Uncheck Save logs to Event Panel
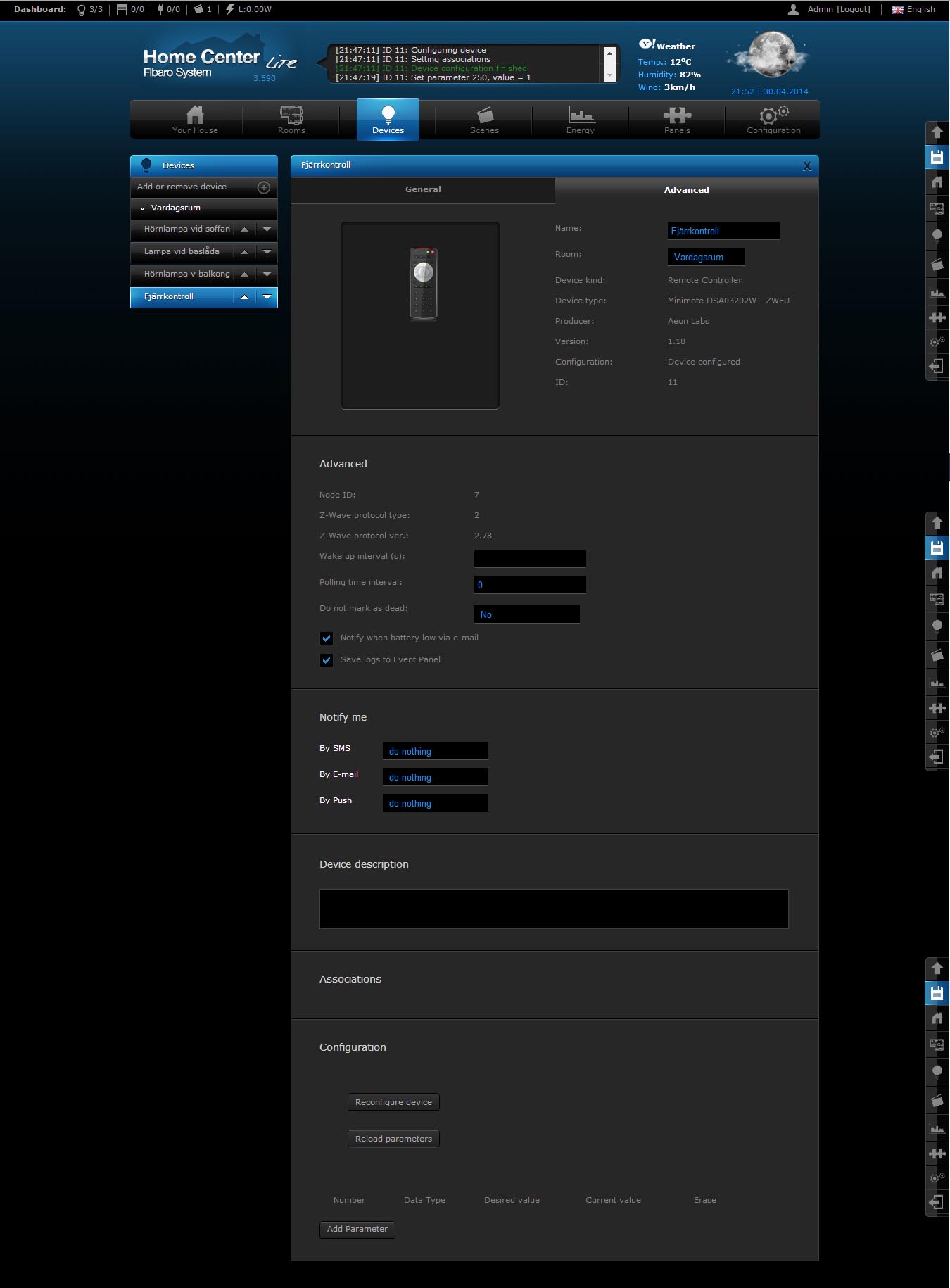 (x=327, y=660)
